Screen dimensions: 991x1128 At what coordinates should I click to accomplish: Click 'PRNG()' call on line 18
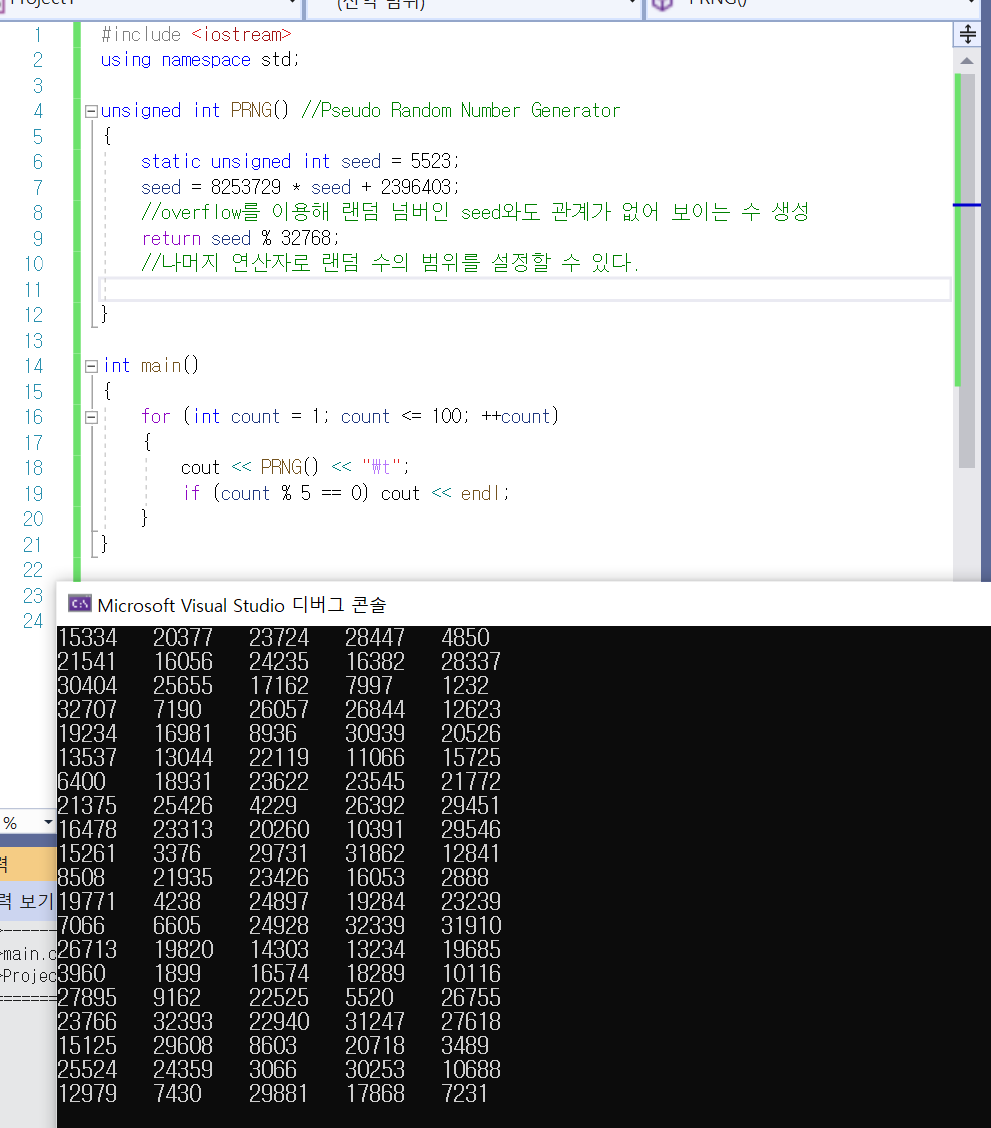[289, 468]
